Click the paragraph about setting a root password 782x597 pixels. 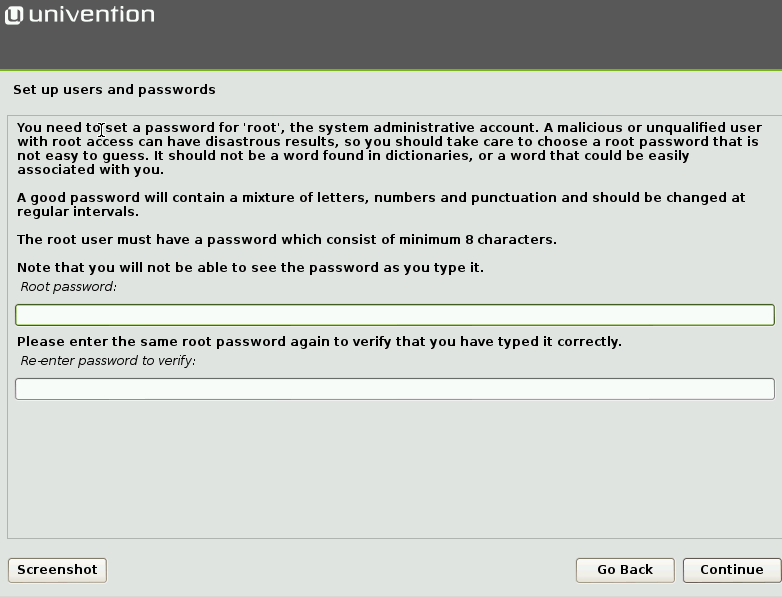point(389,149)
